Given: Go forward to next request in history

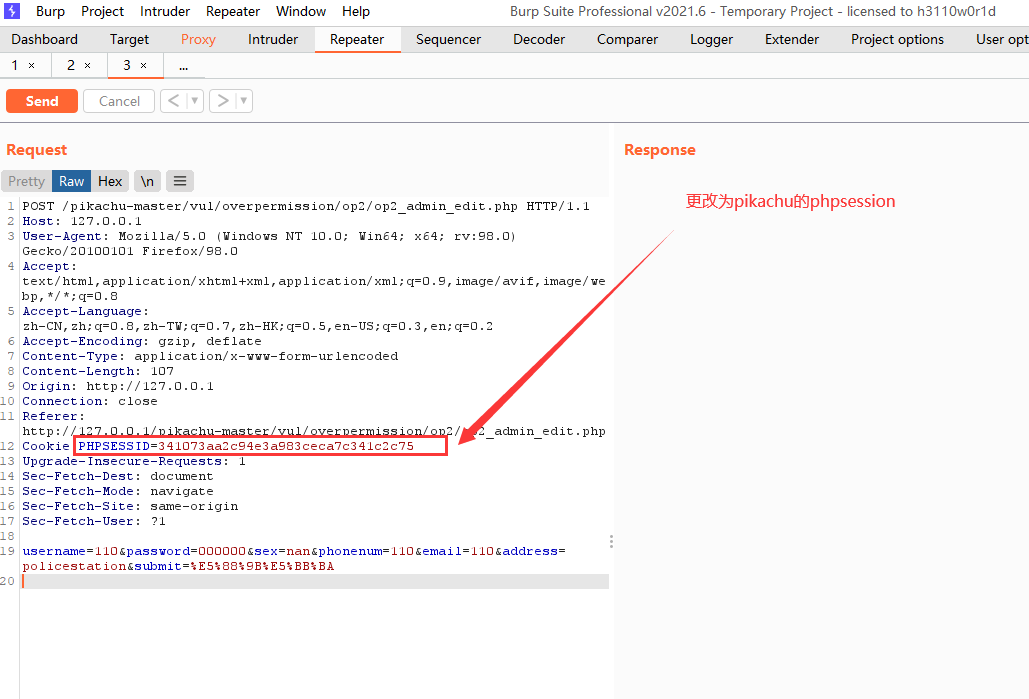Looking at the screenshot, I should point(223,101).
